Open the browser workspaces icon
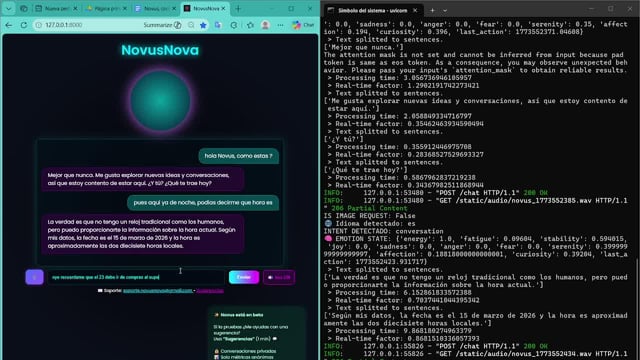The image size is (640, 360). point(24,8)
